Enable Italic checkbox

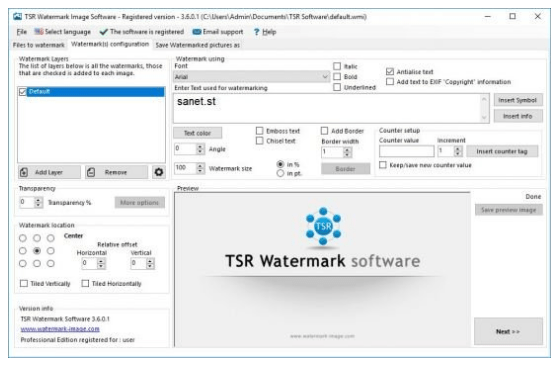tap(337, 66)
